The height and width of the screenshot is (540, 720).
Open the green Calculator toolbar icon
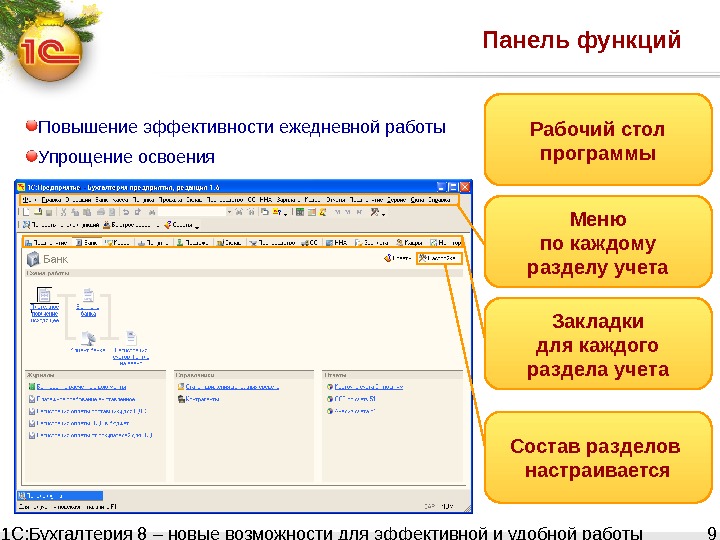point(300,212)
